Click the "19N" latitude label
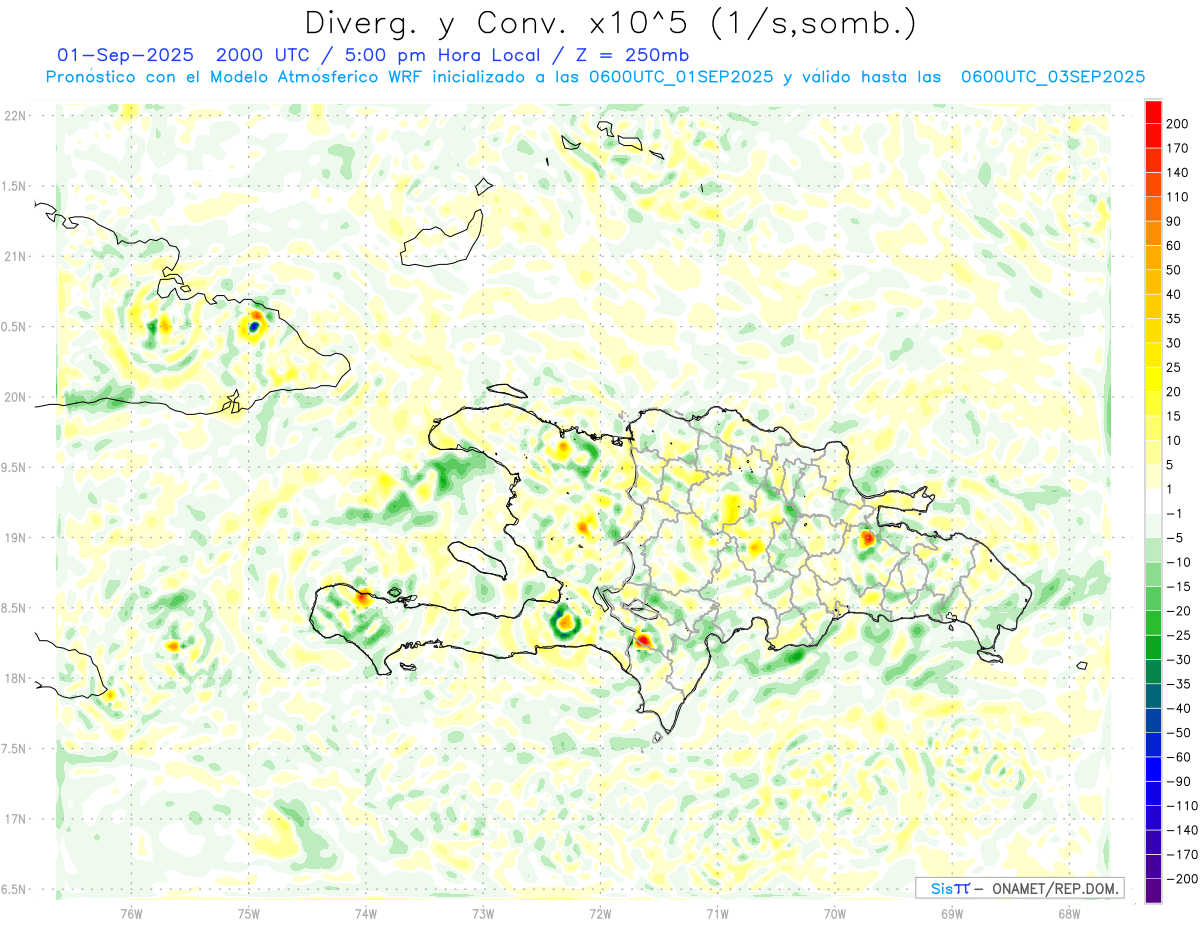Image resolution: width=1200 pixels, height=927 pixels. click(x=15, y=537)
